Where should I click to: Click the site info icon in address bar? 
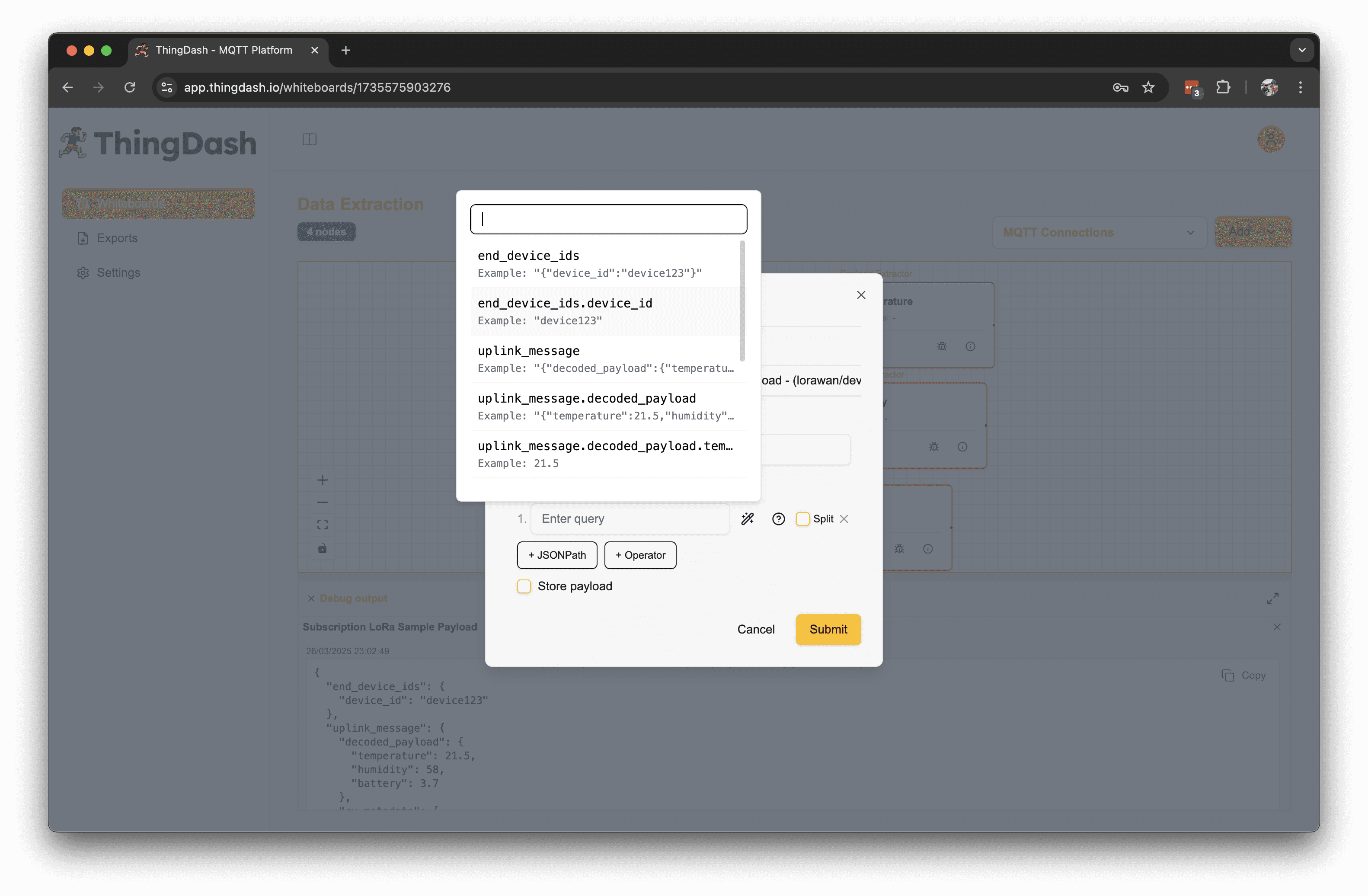point(167,87)
